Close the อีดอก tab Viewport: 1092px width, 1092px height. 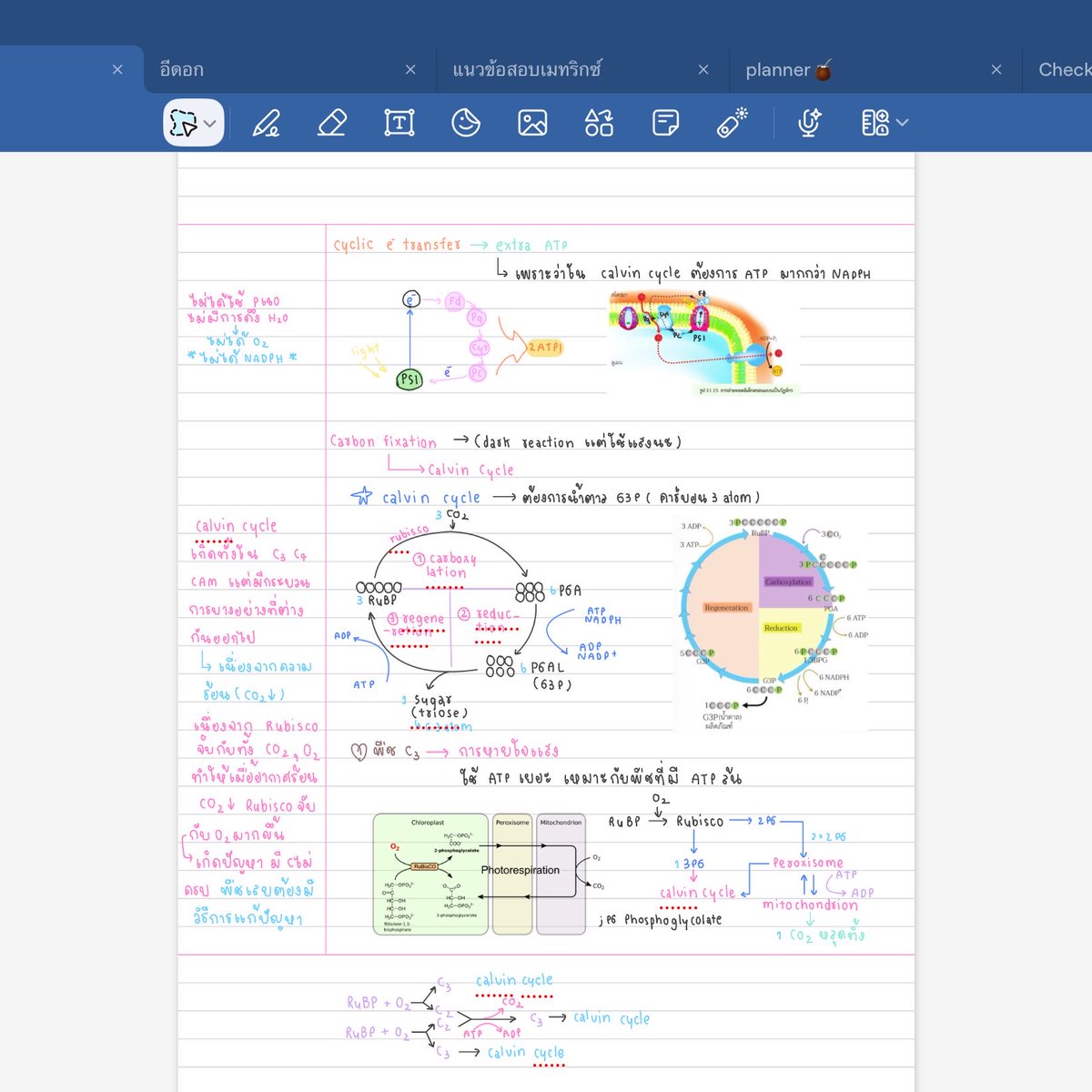click(410, 70)
